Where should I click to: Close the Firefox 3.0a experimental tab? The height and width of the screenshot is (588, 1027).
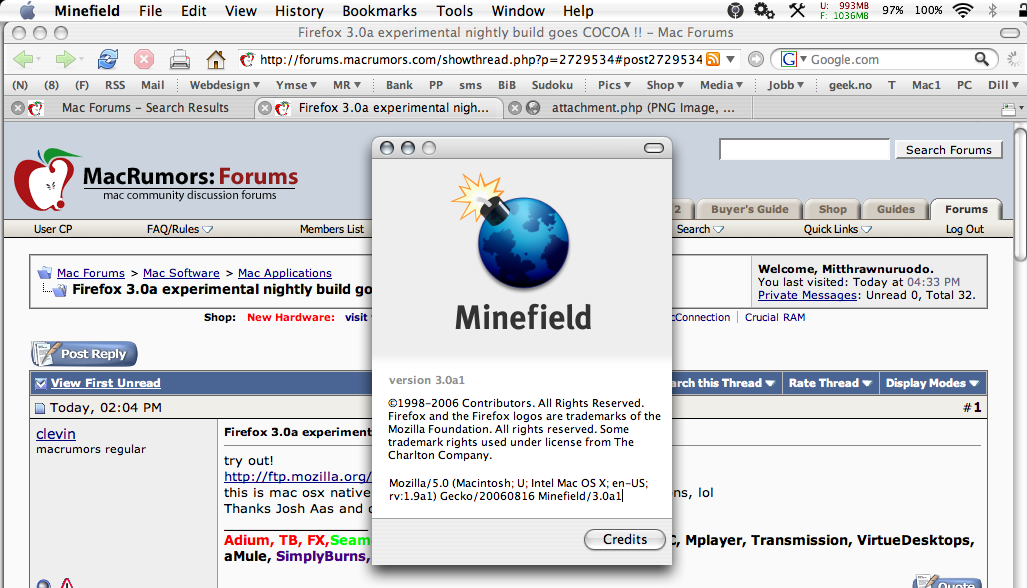[x=265, y=108]
